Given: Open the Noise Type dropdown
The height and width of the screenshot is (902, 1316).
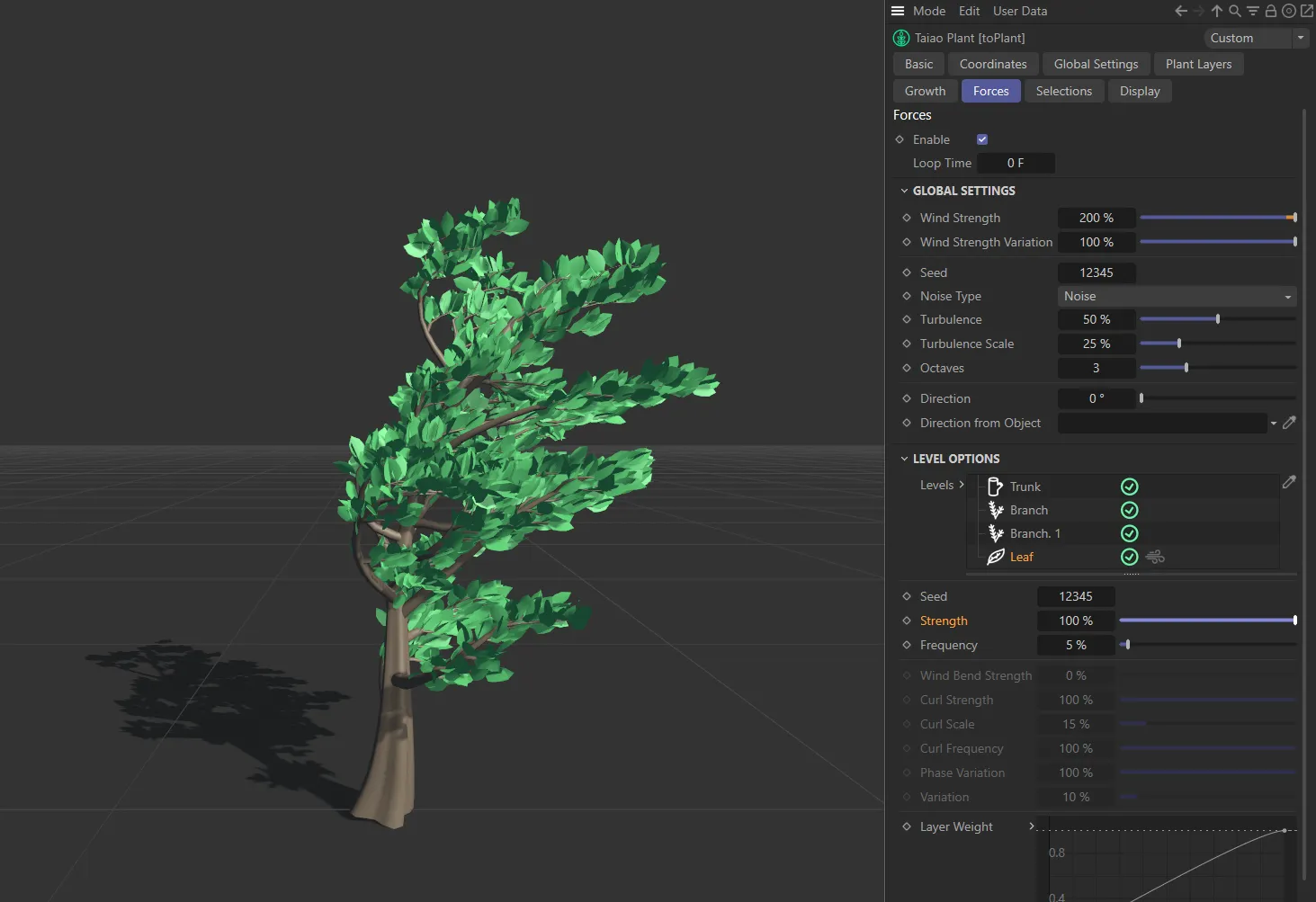Looking at the screenshot, I should 1176,296.
